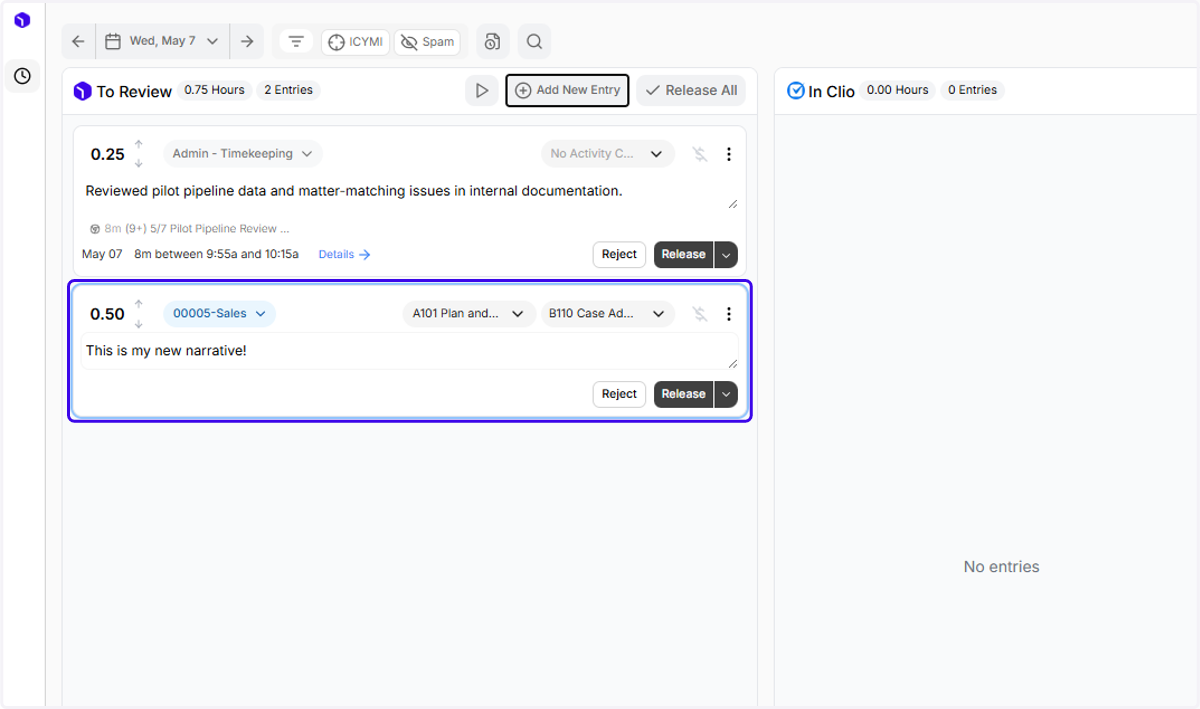Click the To Review purple cube icon

83,91
